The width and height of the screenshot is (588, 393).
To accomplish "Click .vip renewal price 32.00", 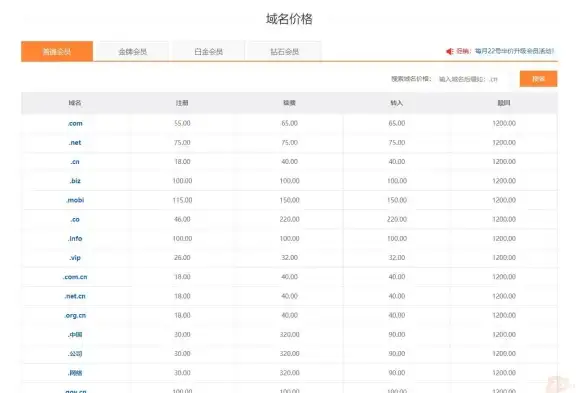I will 290,258.
